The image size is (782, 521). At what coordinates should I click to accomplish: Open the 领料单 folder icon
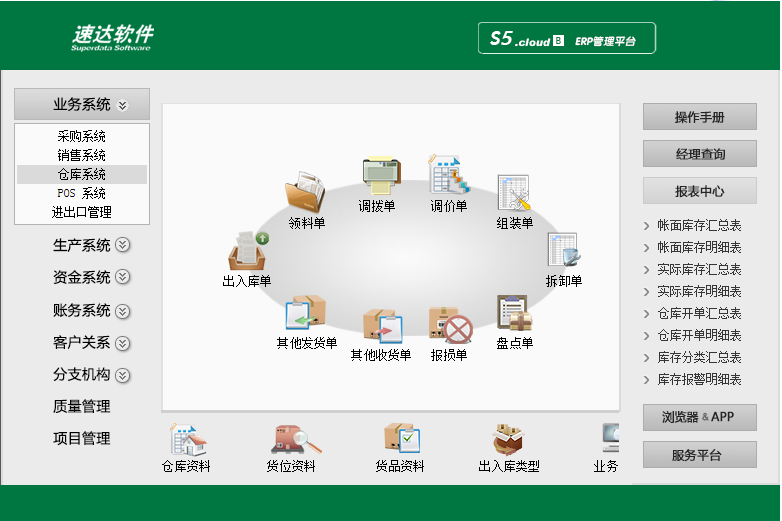pos(305,191)
